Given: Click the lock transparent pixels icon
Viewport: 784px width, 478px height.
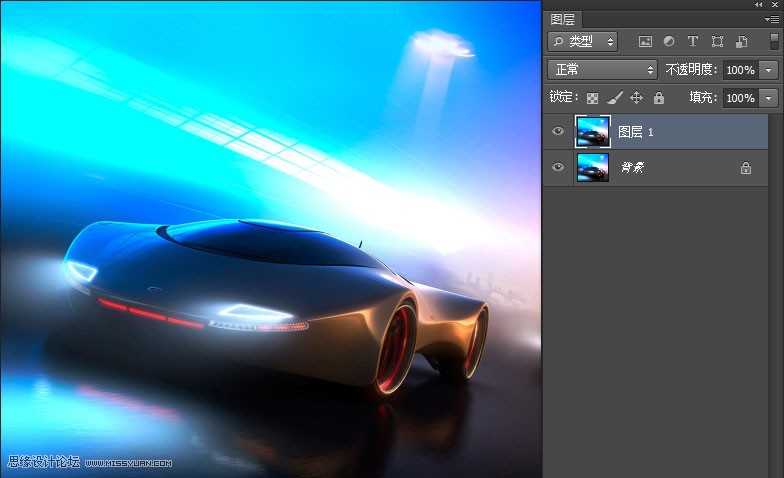Looking at the screenshot, I should pos(592,98).
